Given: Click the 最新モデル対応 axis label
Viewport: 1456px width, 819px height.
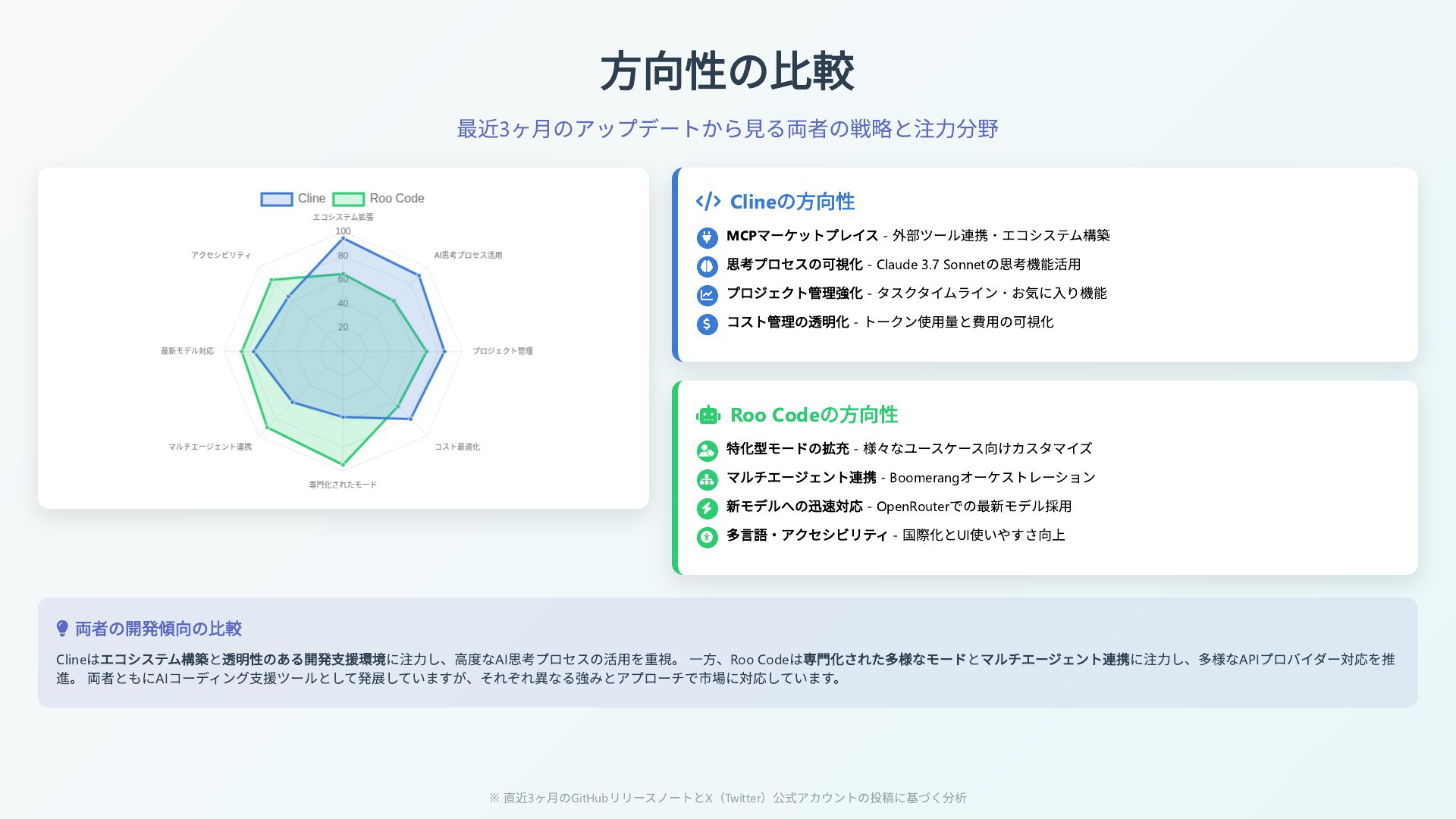Looking at the screenshot, I should click(187, 350).
